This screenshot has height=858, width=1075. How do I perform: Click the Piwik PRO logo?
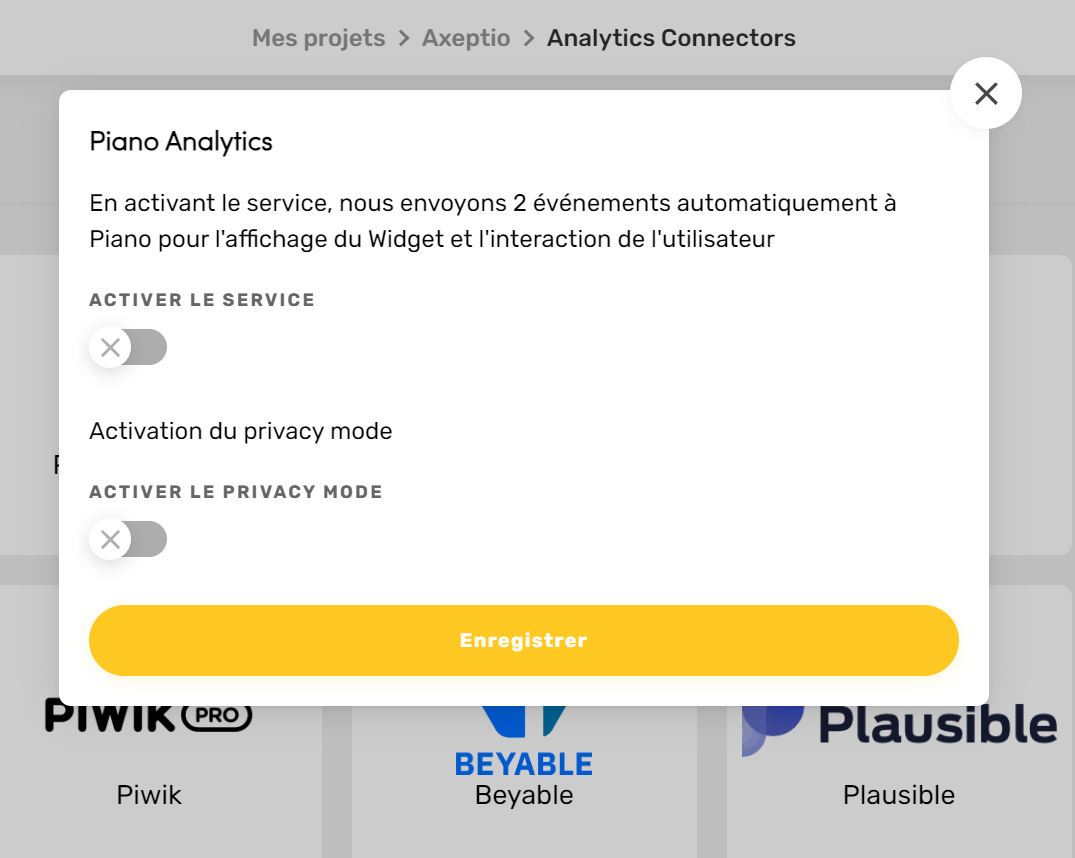click(x=149, y=716)
